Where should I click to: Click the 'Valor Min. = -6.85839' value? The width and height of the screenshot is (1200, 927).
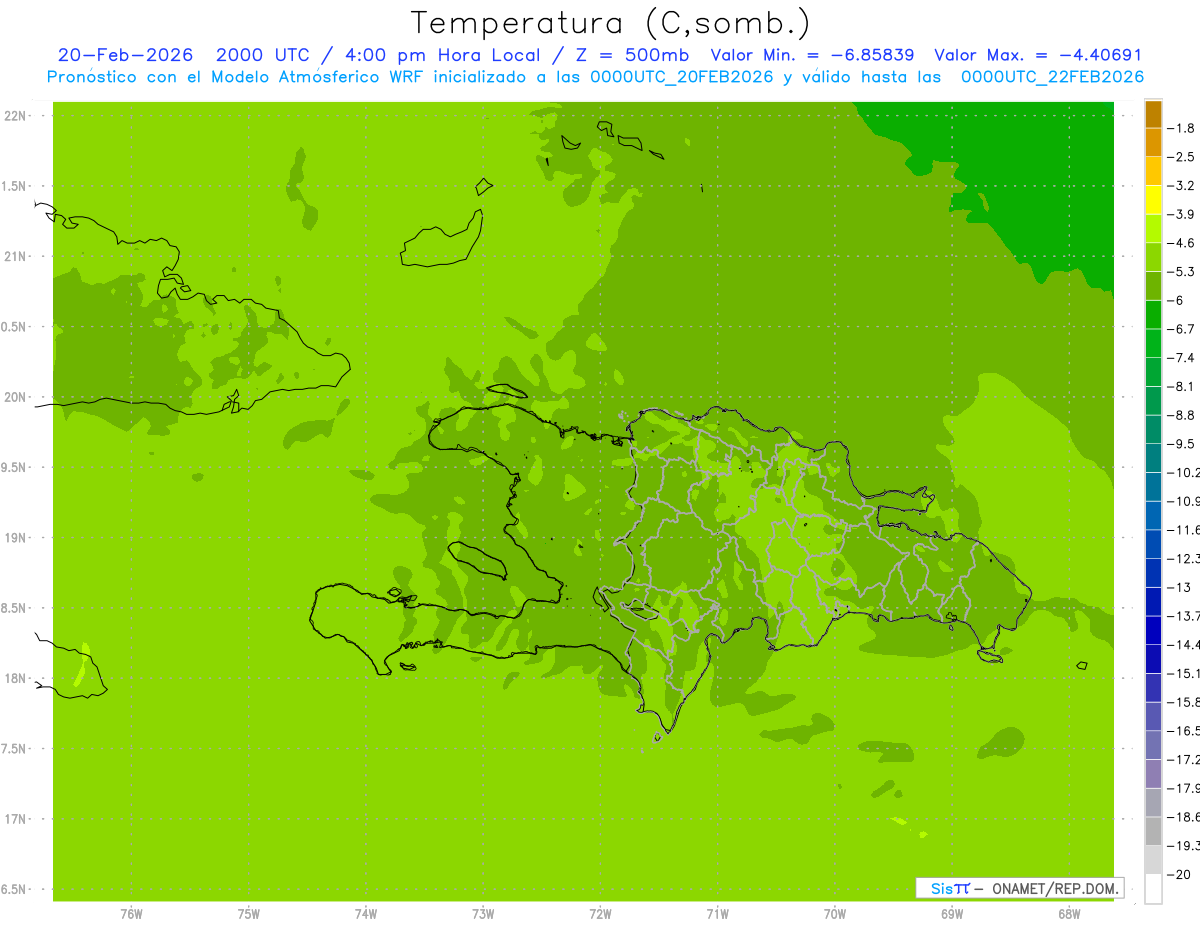point(812,55)
